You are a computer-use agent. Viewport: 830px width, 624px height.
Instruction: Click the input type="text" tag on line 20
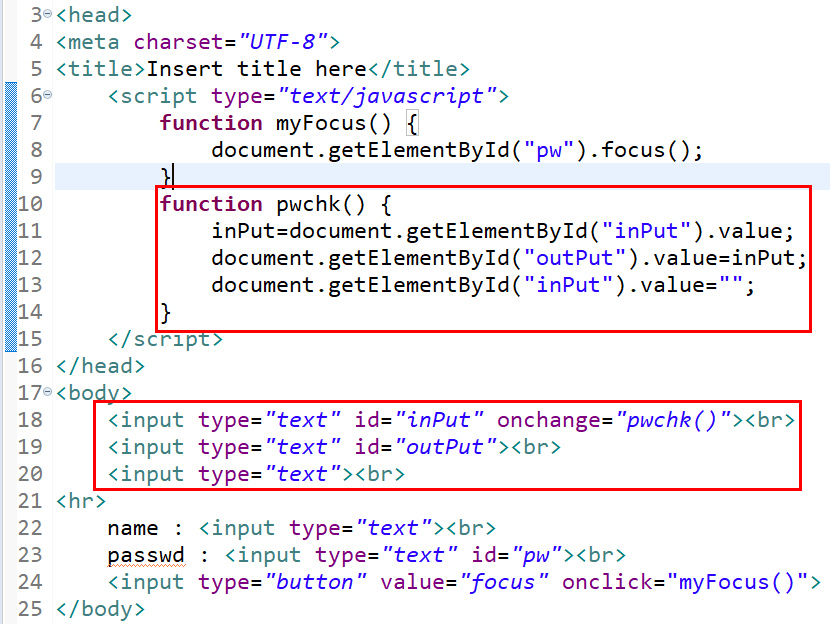[230, 474]
